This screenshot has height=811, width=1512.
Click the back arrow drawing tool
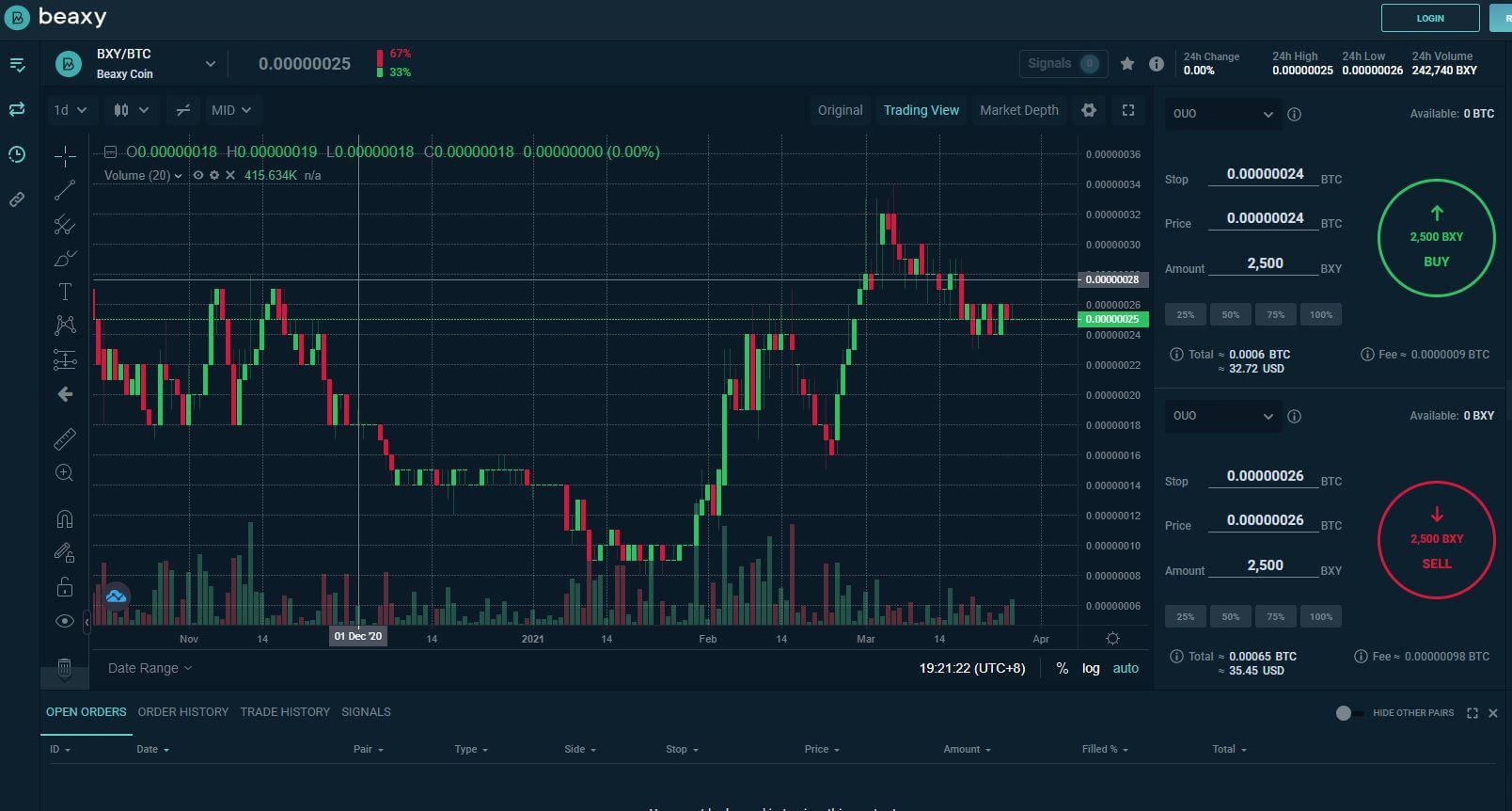click(65, 394)
